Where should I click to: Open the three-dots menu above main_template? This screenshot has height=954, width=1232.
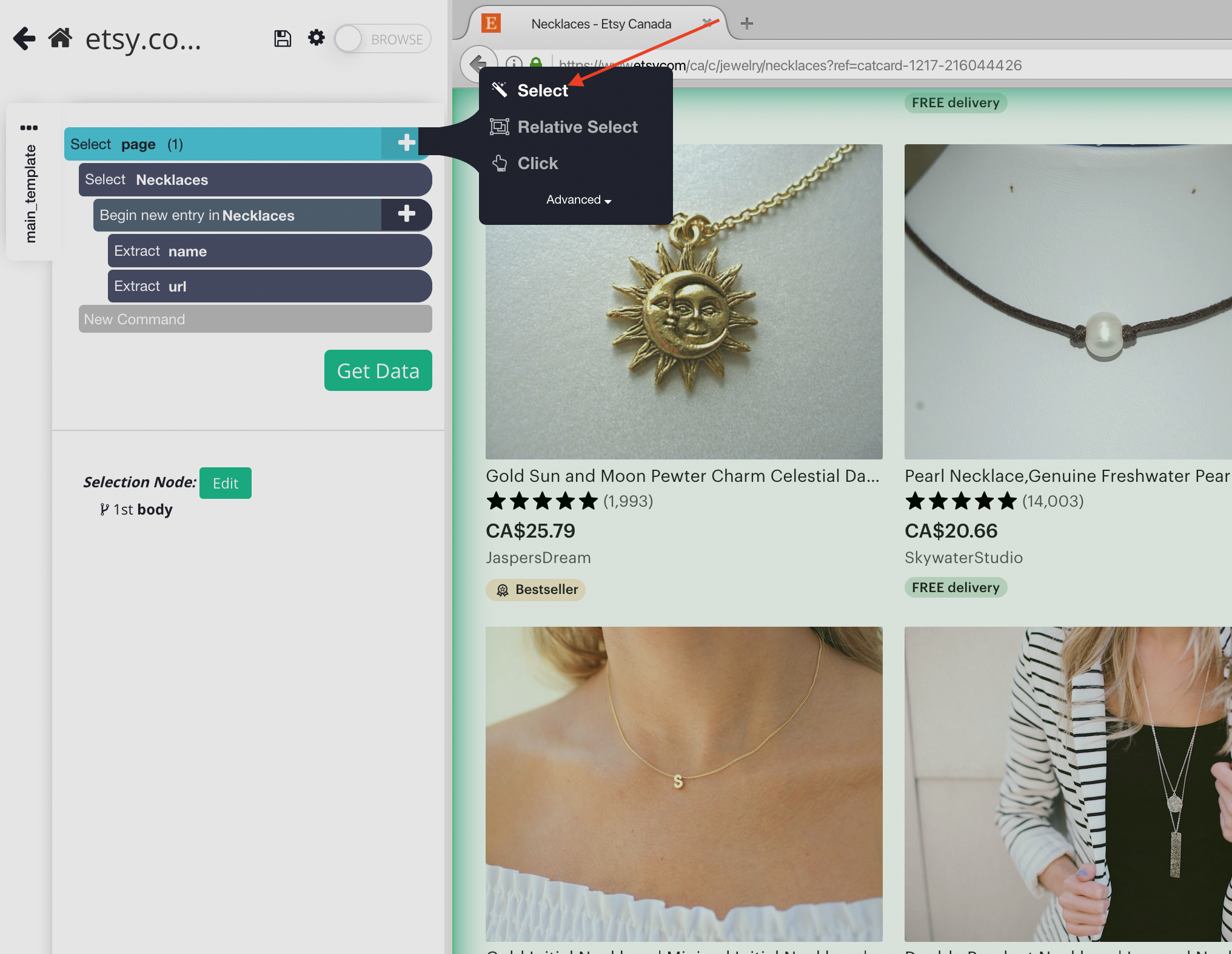click(28, 127)
